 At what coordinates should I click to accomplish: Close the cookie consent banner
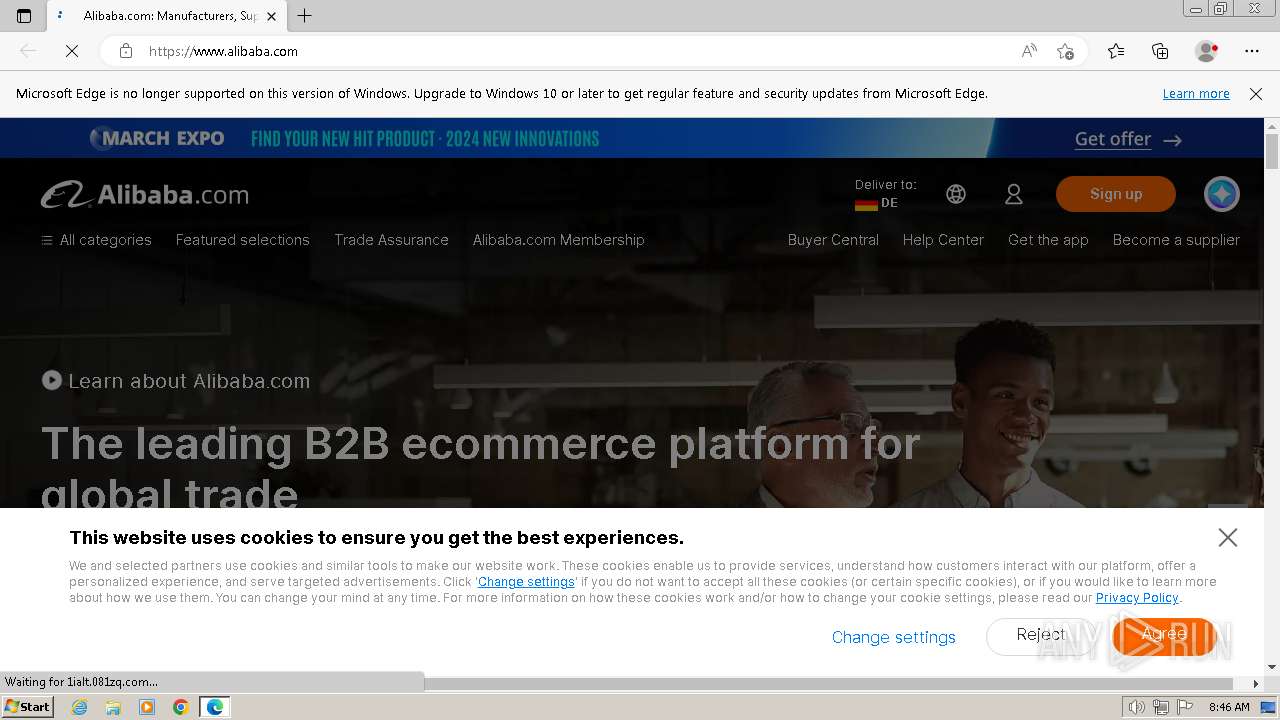point(1228,537)
